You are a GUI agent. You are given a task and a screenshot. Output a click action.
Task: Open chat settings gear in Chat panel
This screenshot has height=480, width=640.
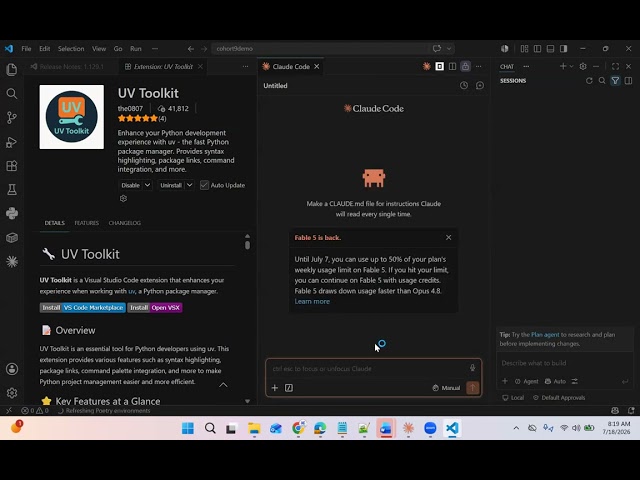click(x=583, y=66)
